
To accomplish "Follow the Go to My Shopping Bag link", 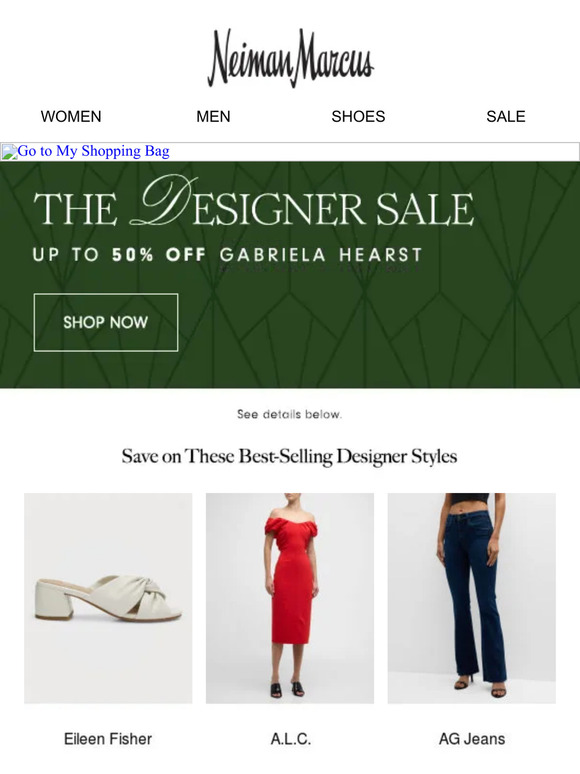I will [x=93, y=151].
